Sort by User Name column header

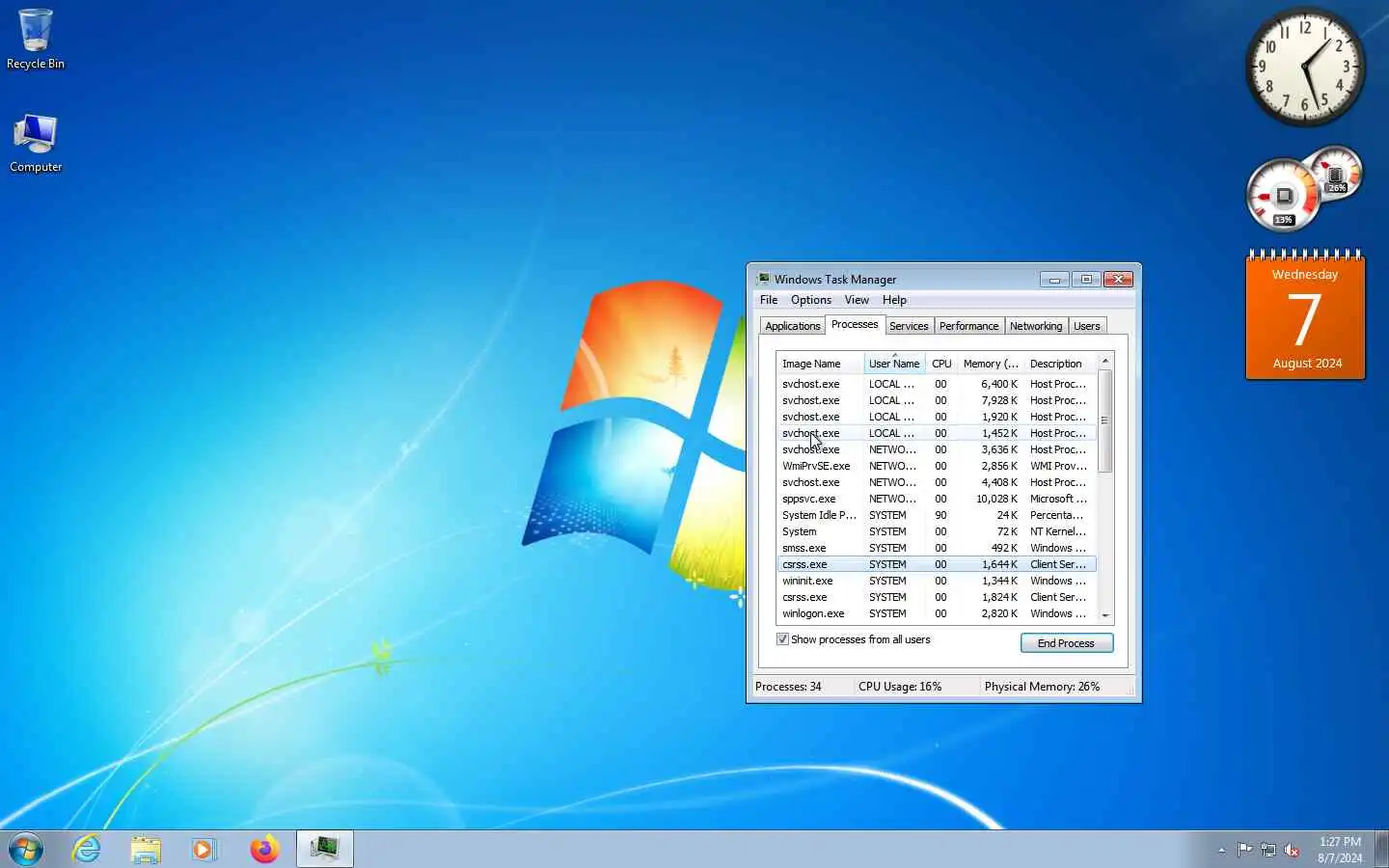click(894, 364)
